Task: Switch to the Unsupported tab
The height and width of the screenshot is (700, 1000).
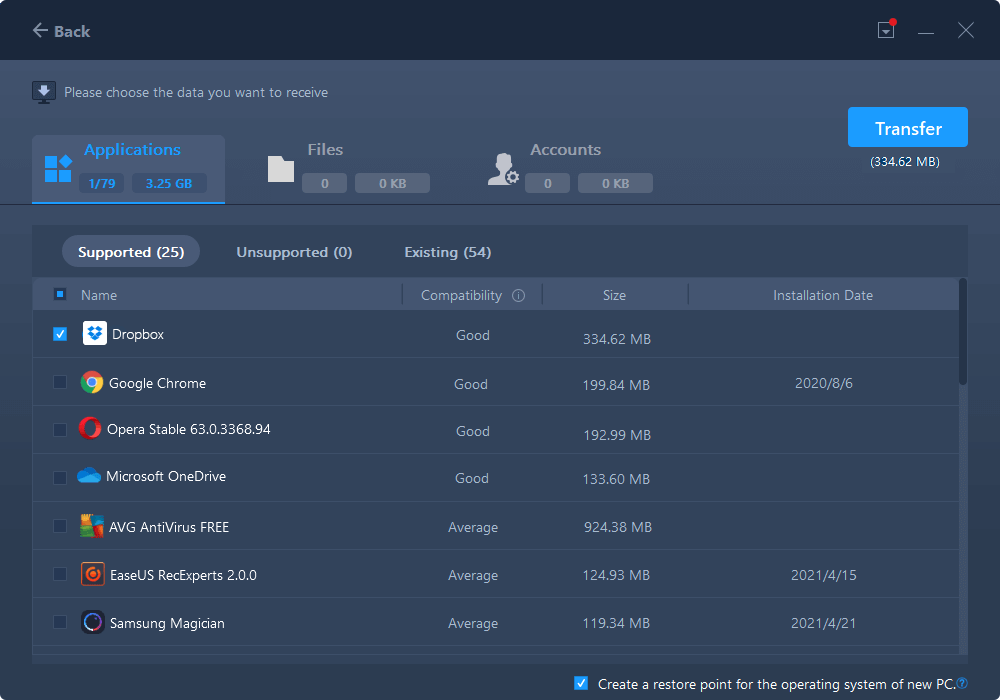Action: coord(294,251)
